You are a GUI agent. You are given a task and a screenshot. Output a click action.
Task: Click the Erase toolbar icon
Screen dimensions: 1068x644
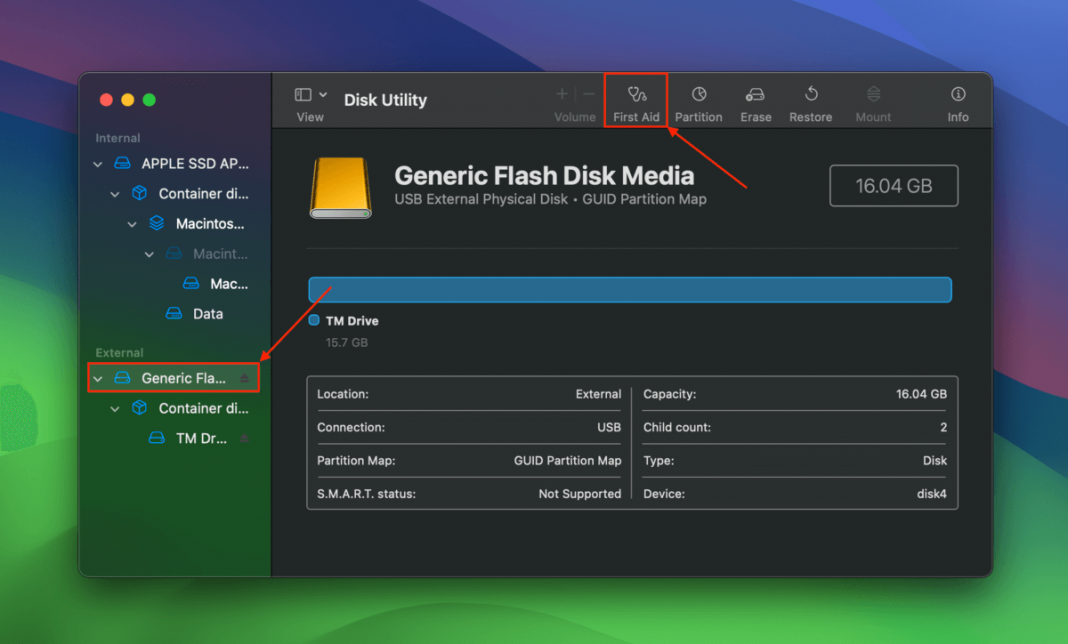pos(755,94)
